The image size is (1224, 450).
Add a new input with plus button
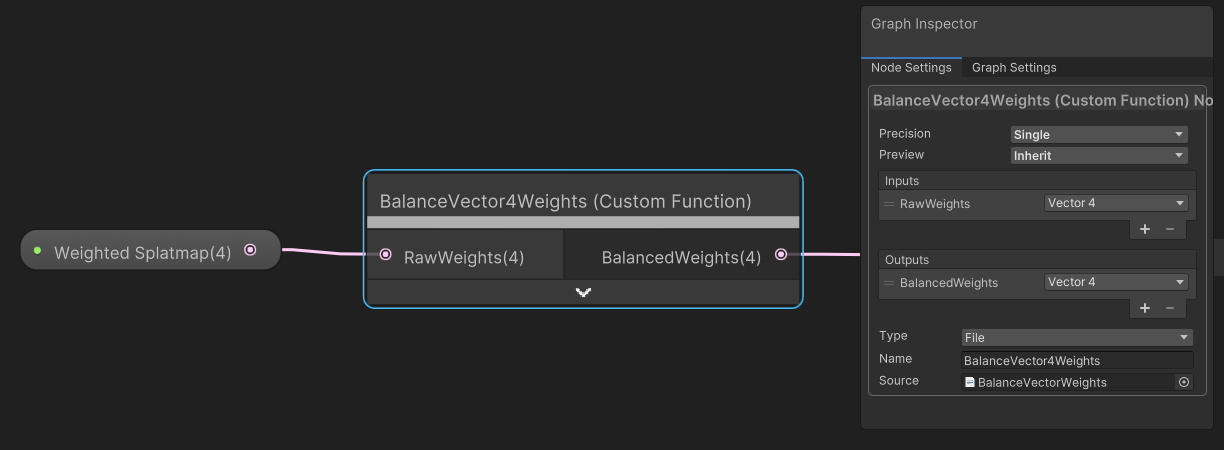(1145, 229)
